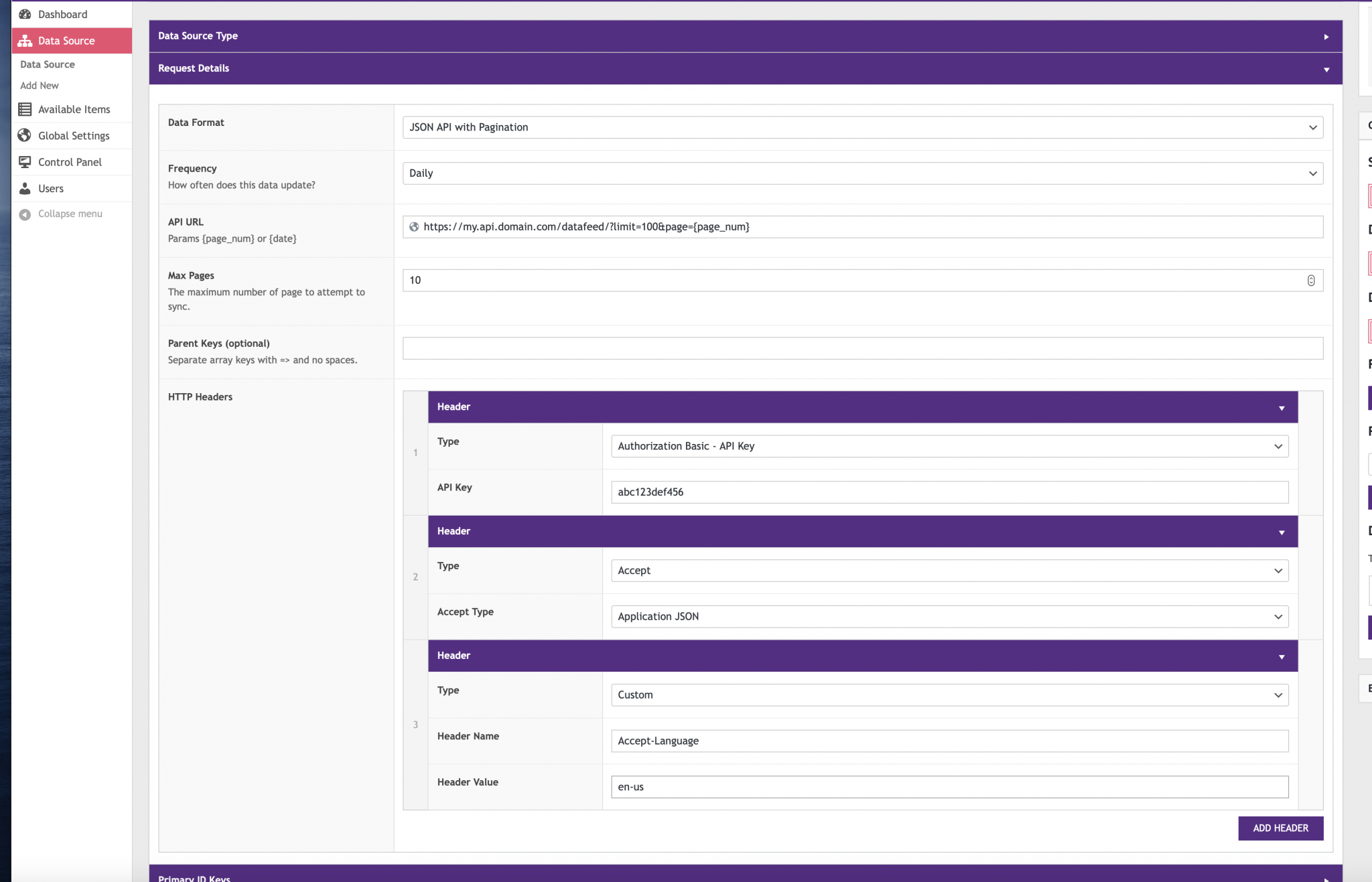Click the globe icon inside the API URL field
The image size is (1372, 882).
tap(414, 226)
